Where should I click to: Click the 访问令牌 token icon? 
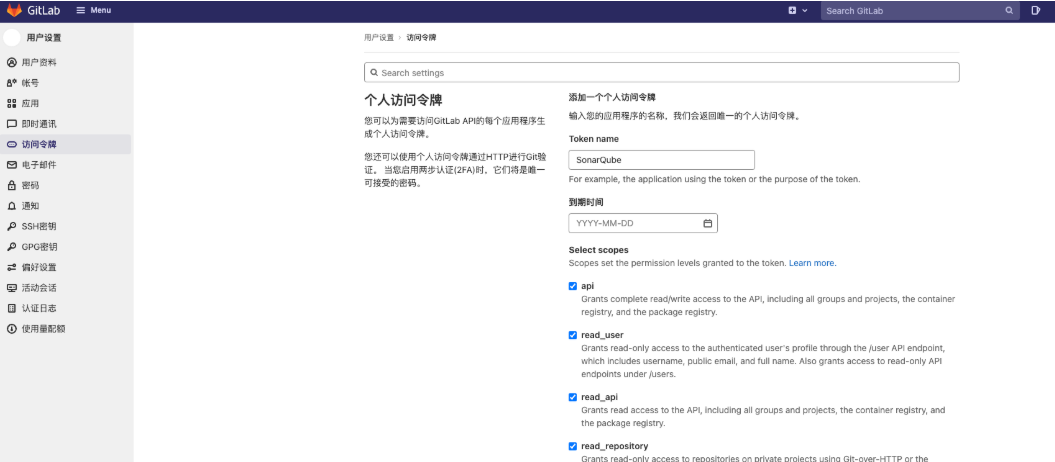point(11,145)
